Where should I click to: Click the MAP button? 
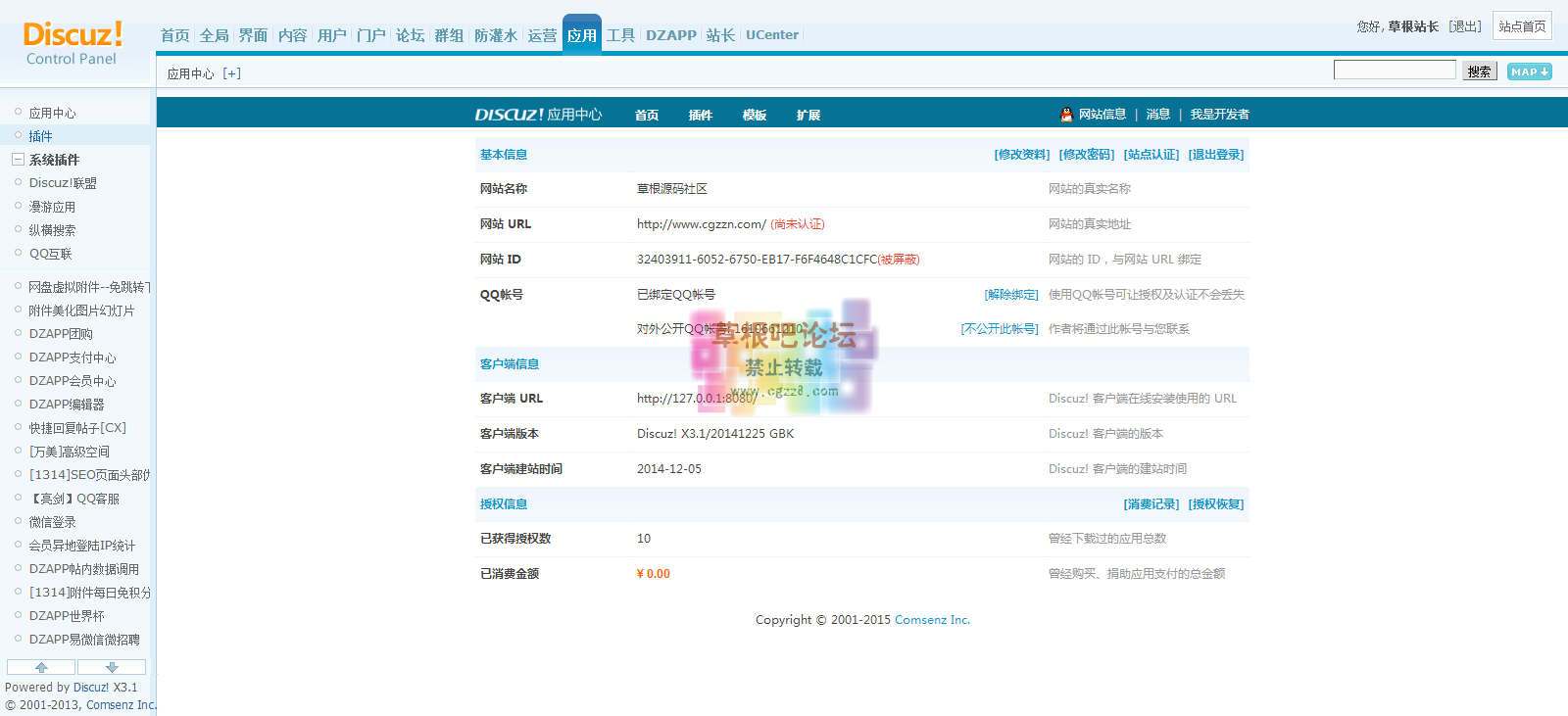[1529, 72]
